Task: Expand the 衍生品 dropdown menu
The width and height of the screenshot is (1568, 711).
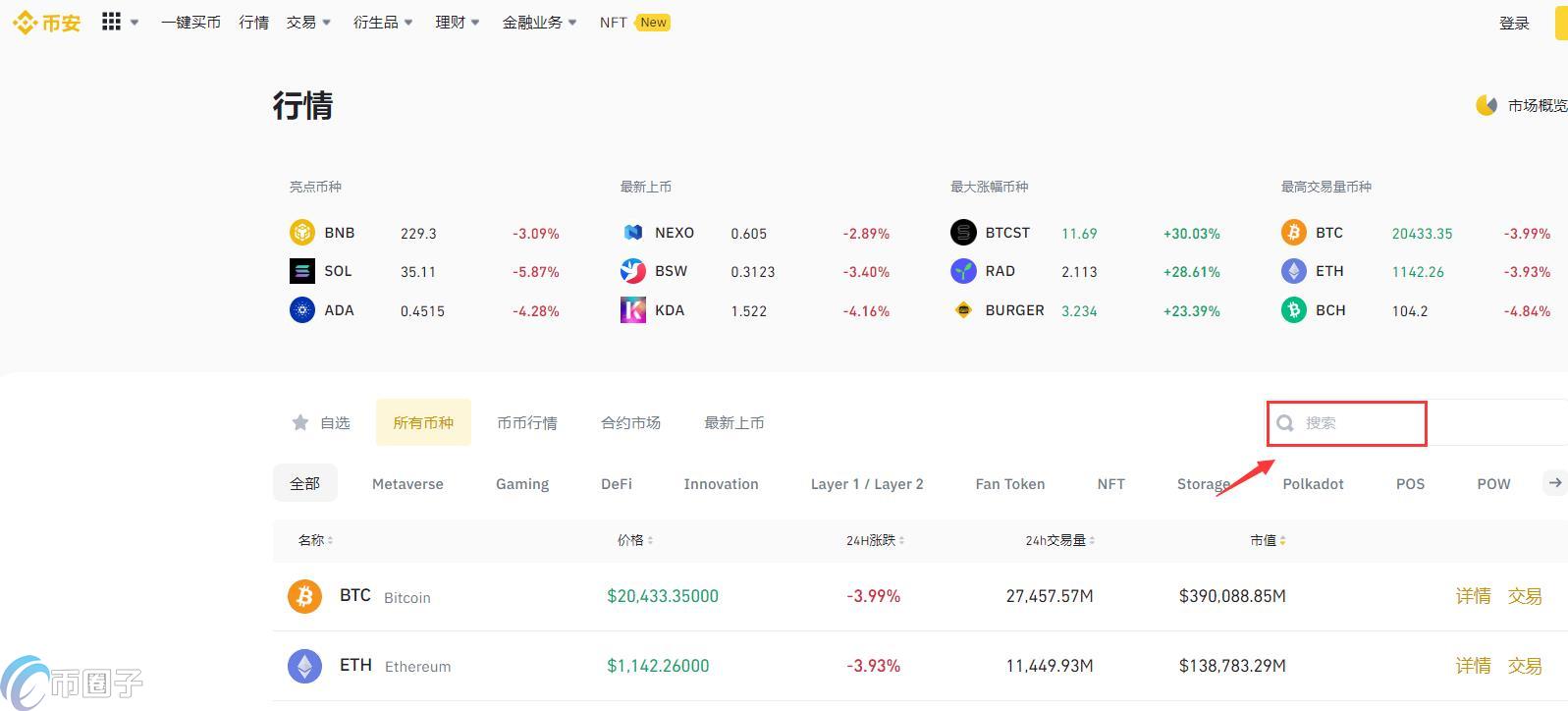Action: pos(382,22)
